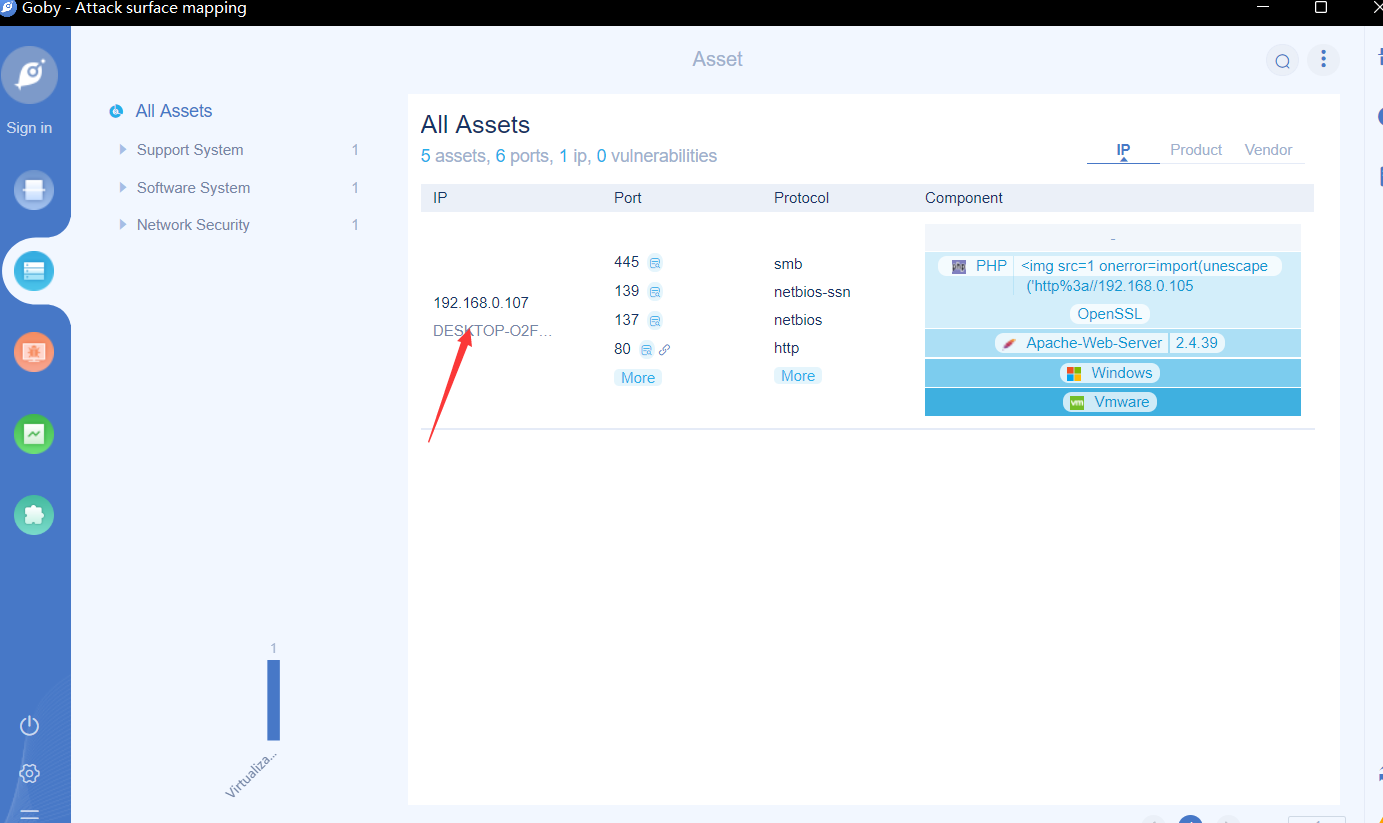Click the Asset page title
This screenshot has height=823, width=1383.
[717, 59]
